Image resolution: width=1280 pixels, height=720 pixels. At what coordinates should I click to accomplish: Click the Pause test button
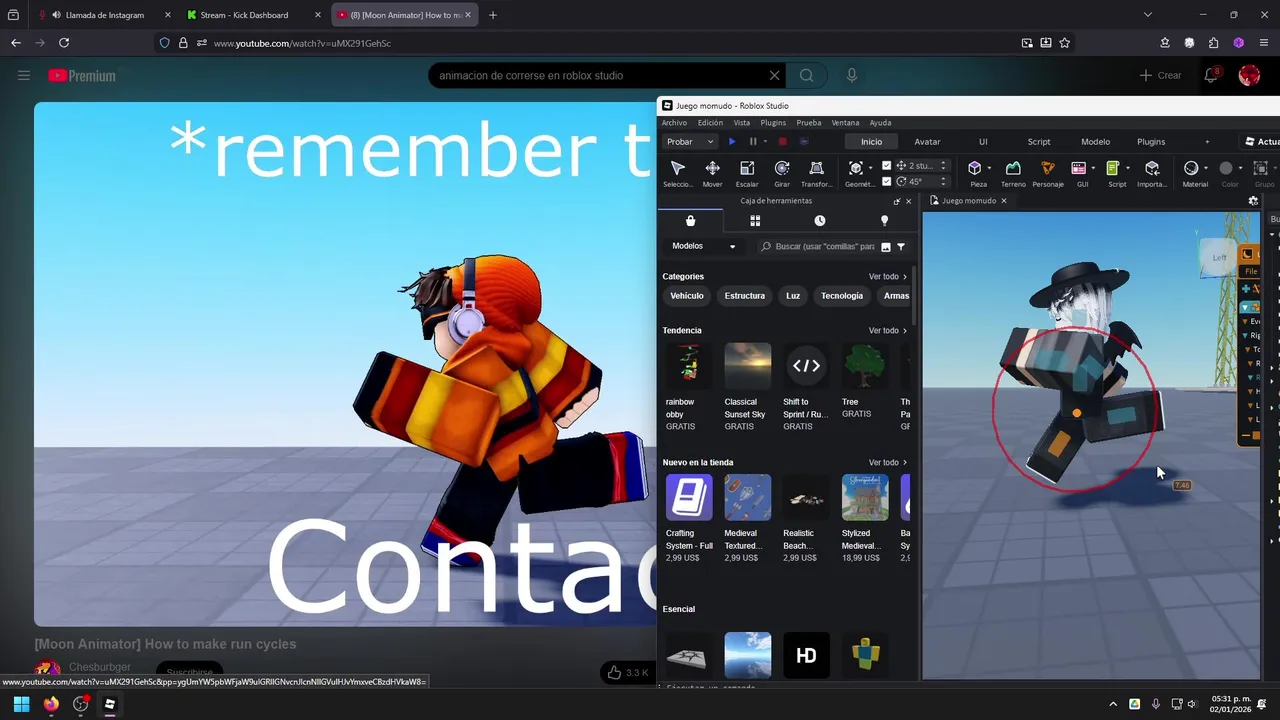coord(753,142)
